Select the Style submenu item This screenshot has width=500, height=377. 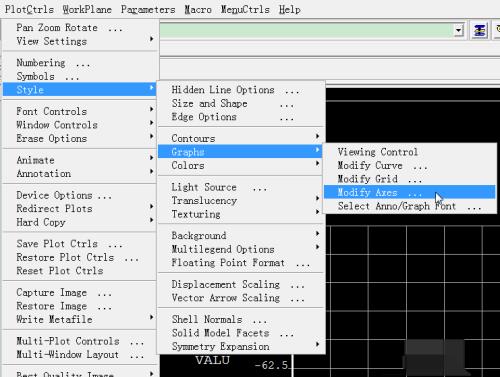pyautogui.click(x=79, y=89)
